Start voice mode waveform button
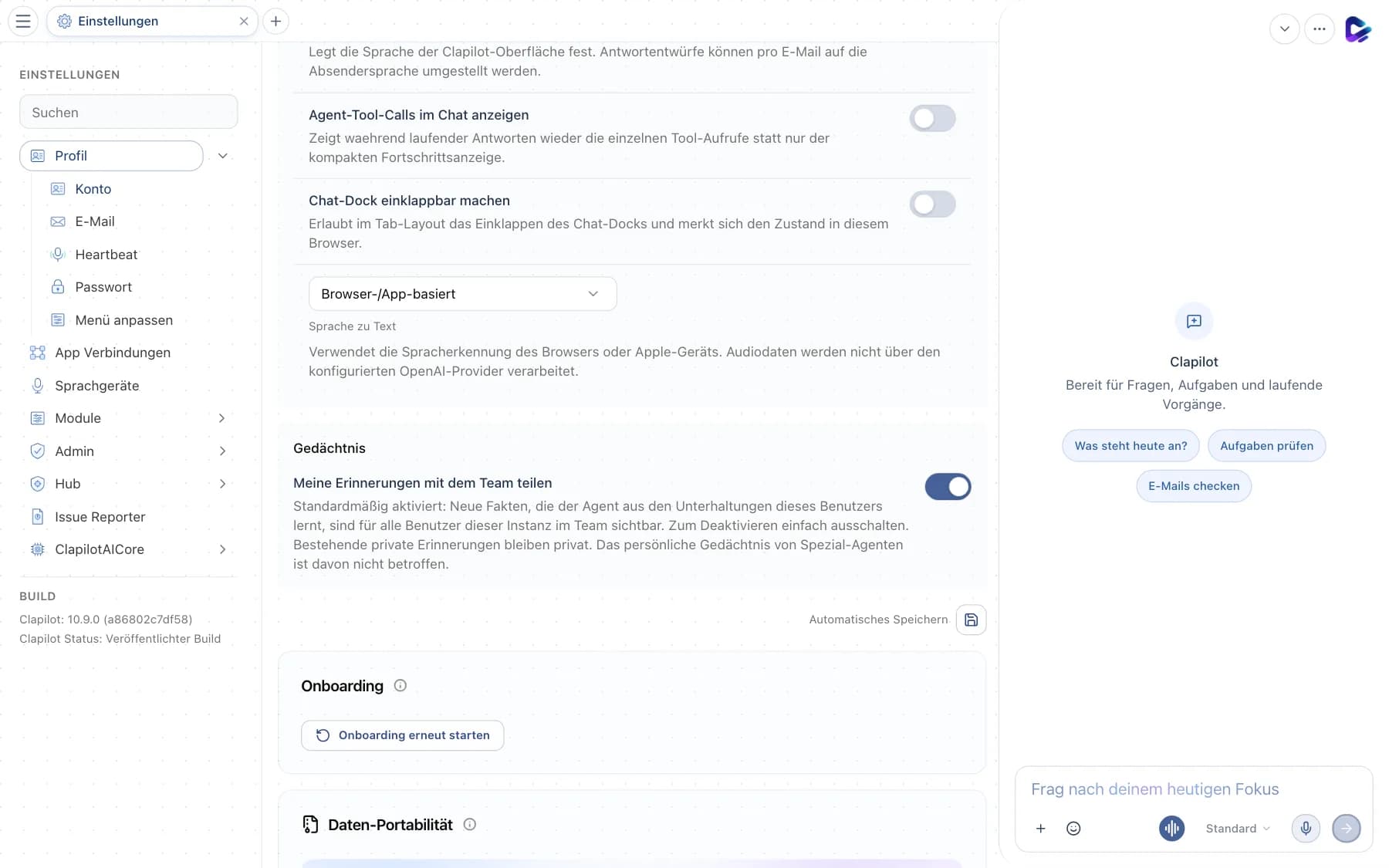This screenshot has height=868, width=1389. pos(1171,829)
